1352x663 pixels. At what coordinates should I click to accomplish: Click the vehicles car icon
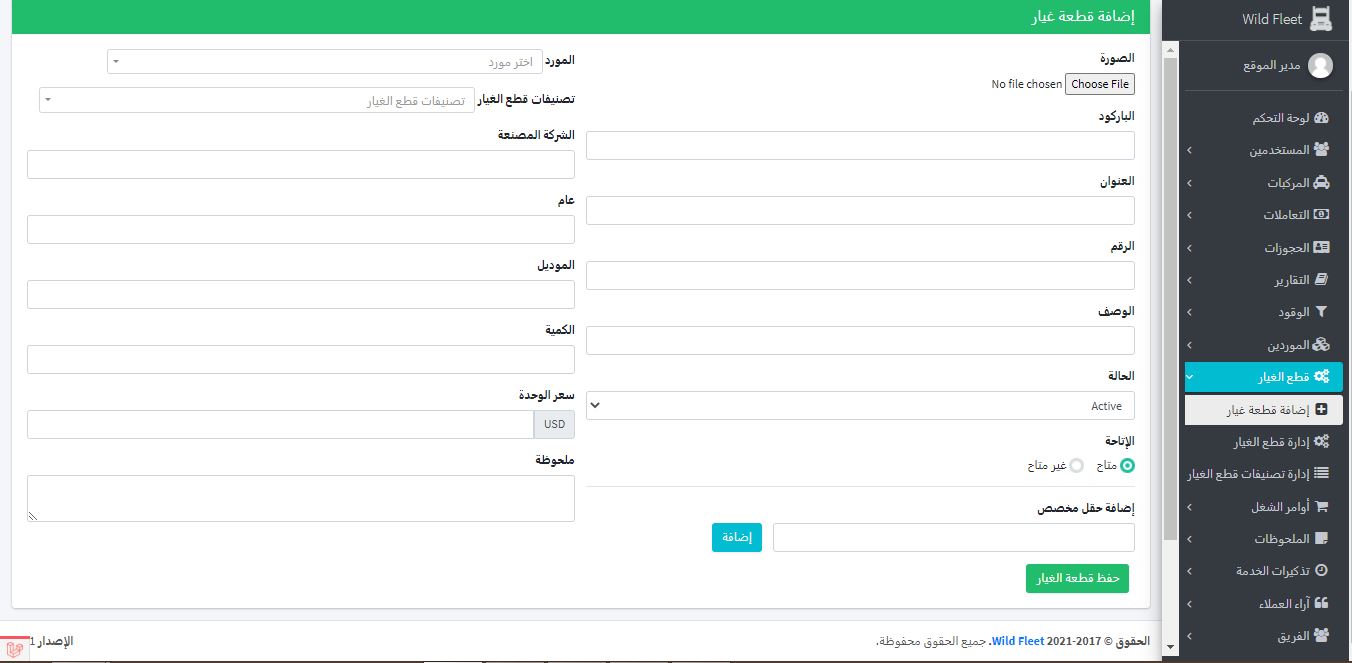1321,183
